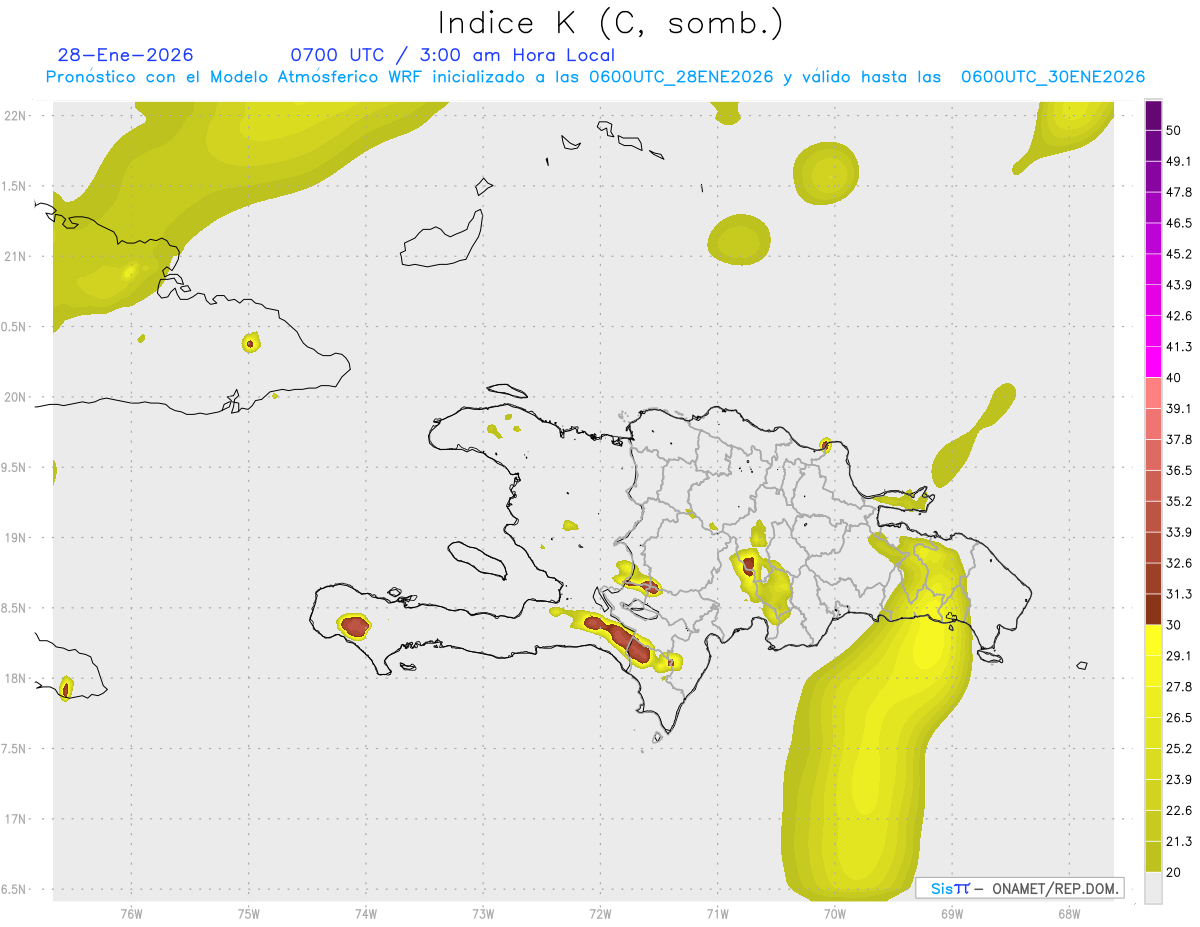Click "0600UTC_30ENE2026" valid-until time in the subtitle
The width and height of the screenshot is (1200, 927).
[1052, 77]
